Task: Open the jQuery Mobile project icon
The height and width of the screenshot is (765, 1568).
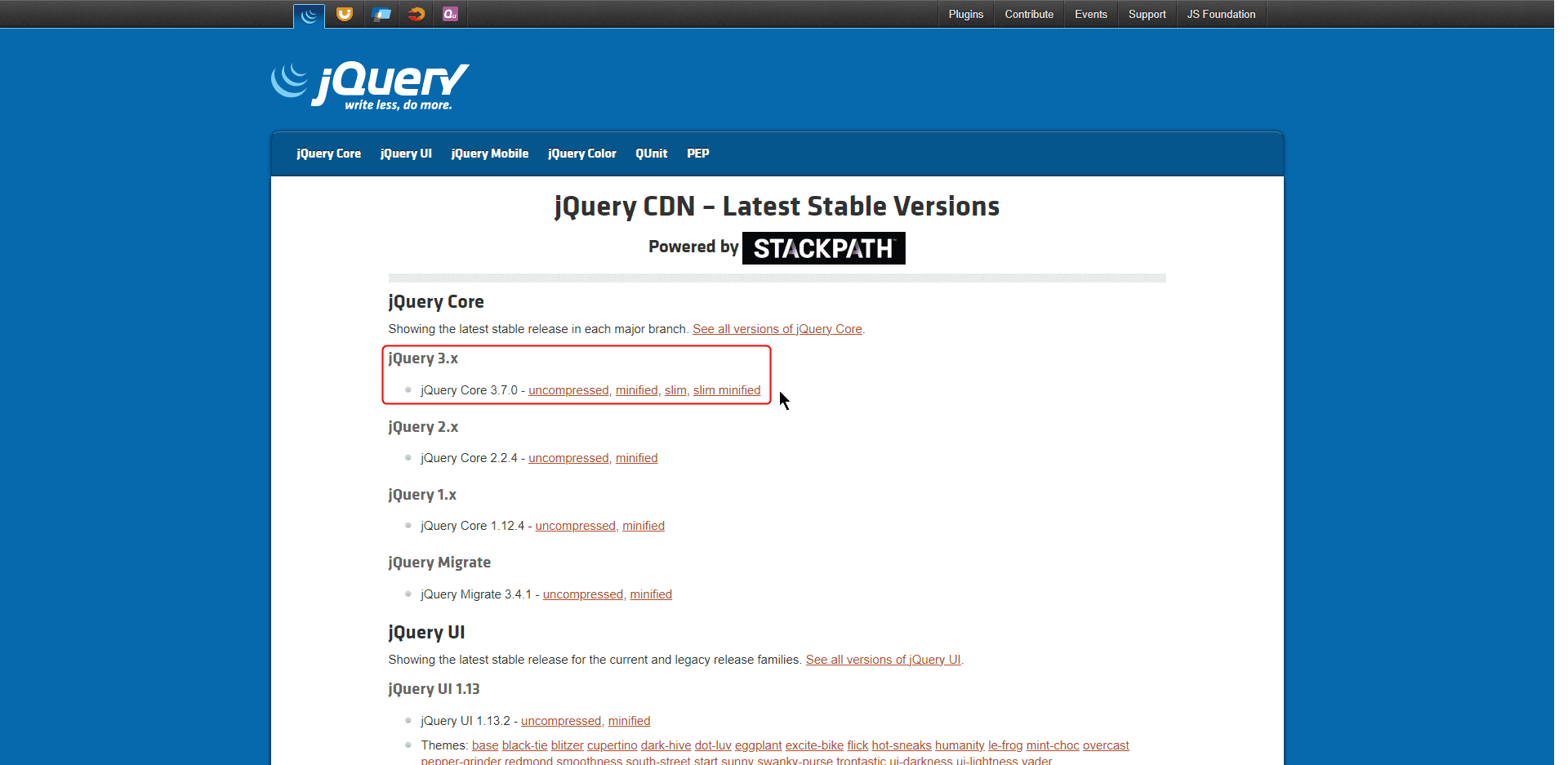Action: tap(381, 14)
